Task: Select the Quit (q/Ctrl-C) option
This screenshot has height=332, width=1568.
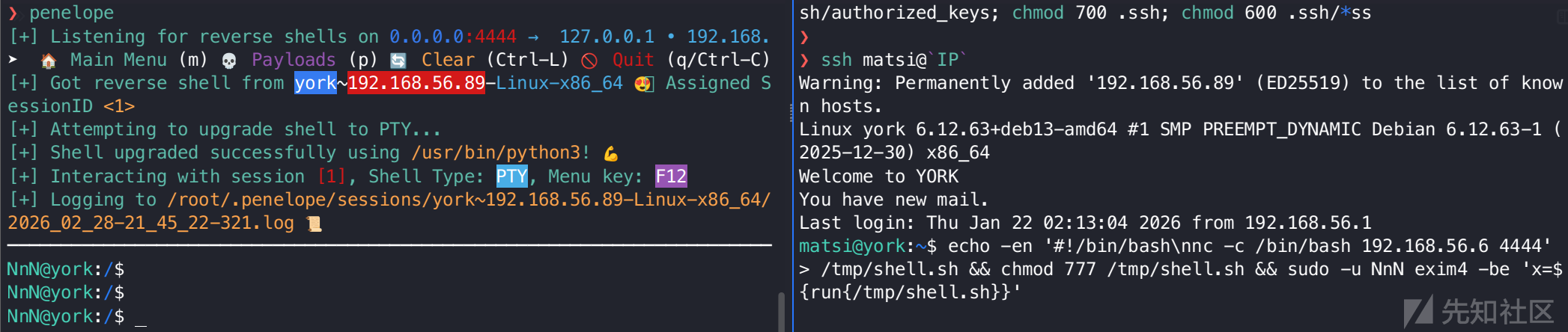Action: click(691, 60)
